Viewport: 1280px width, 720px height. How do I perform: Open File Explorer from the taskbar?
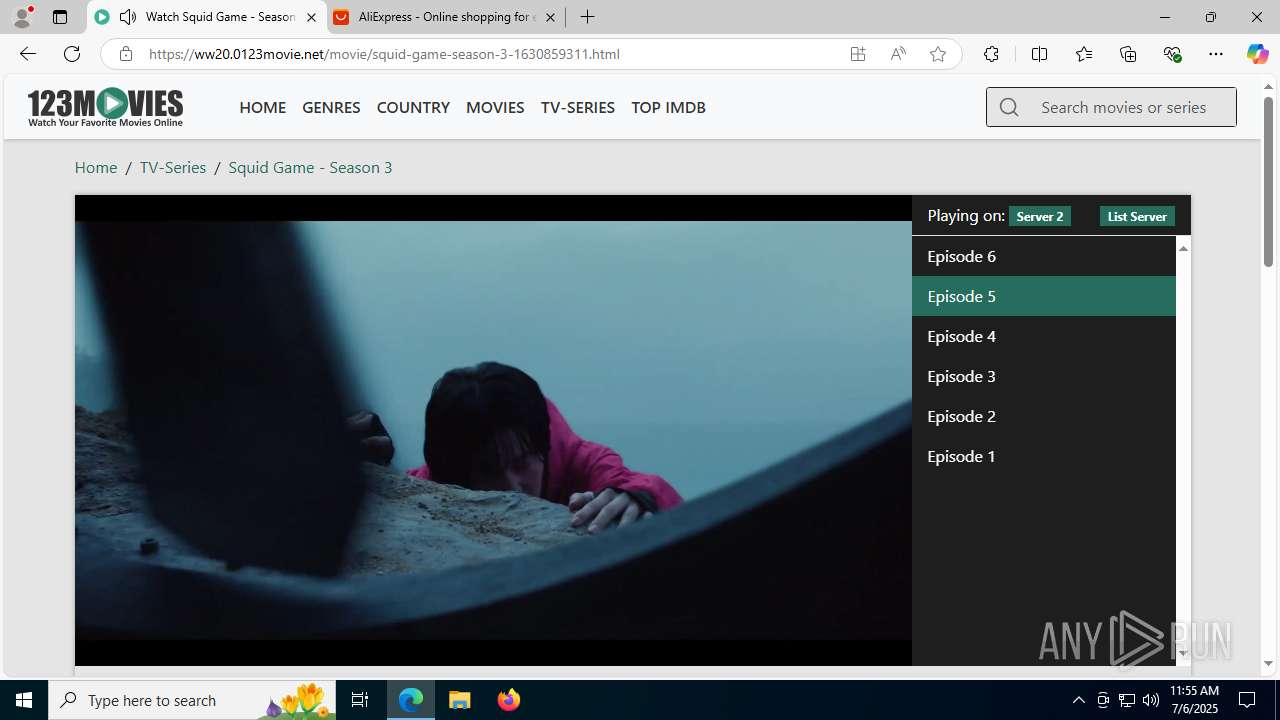(x=460, y=700)
